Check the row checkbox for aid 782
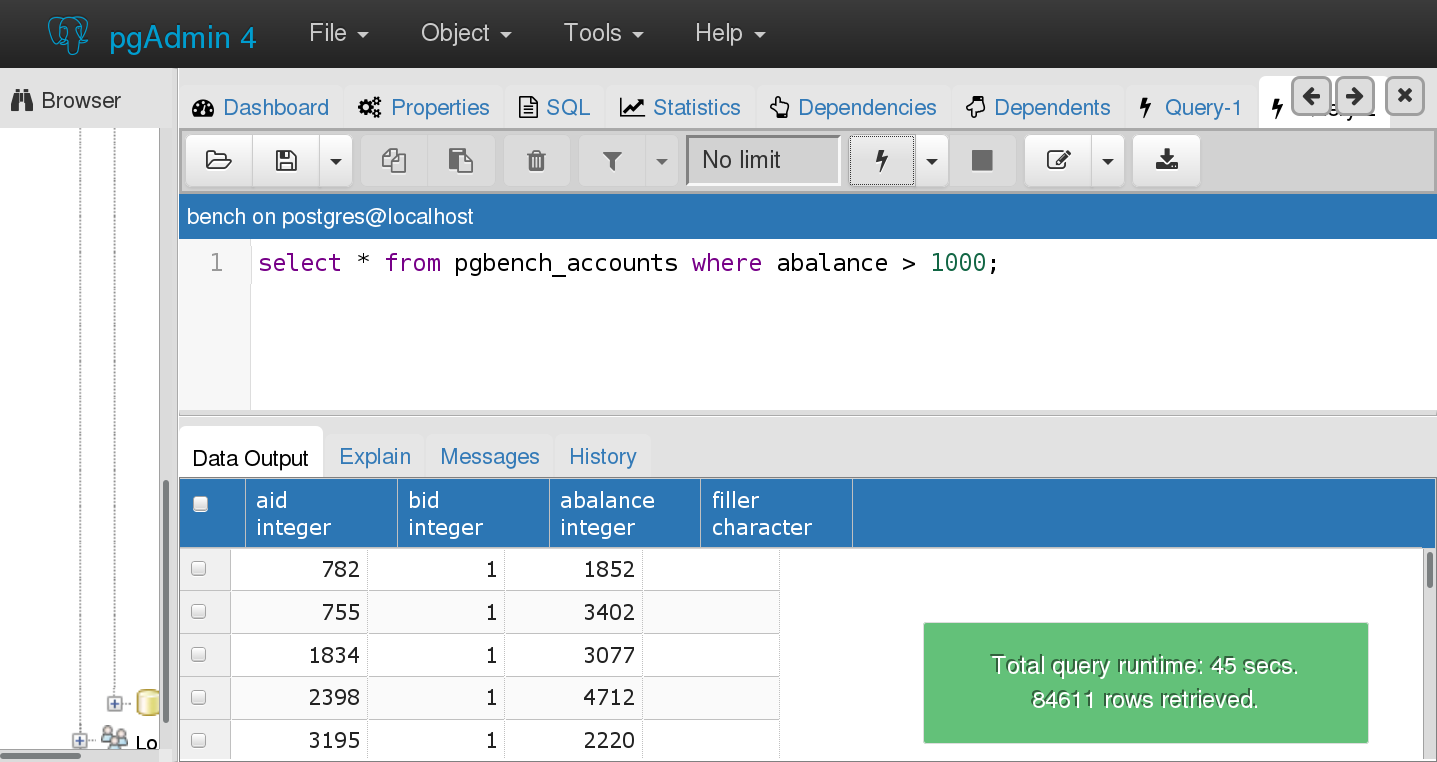Image resolution: width=1437 pixels, height=762 pixels. (x=198, y=569)
